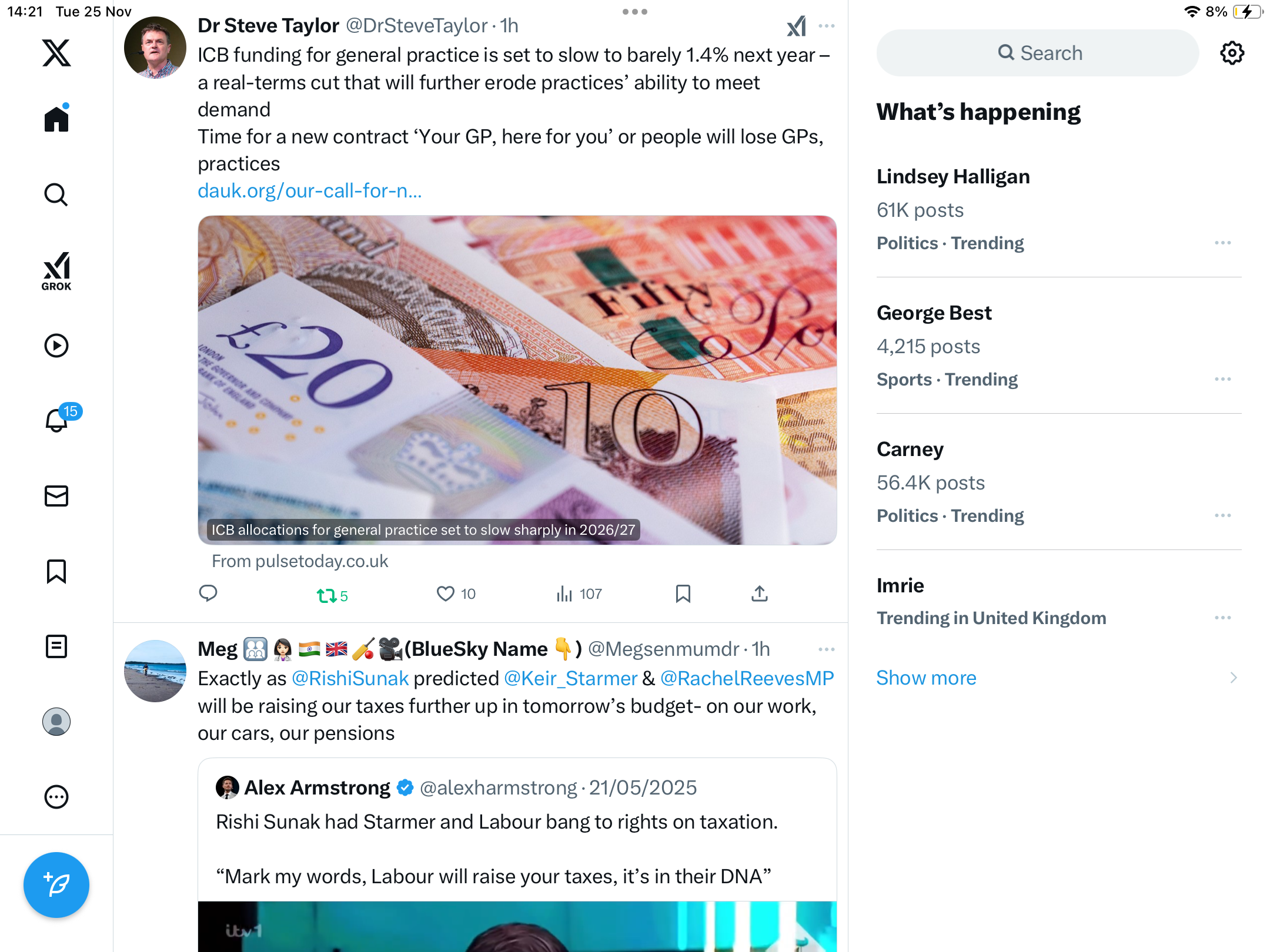Open the Lists icon in sidebar

coord(56,646)
